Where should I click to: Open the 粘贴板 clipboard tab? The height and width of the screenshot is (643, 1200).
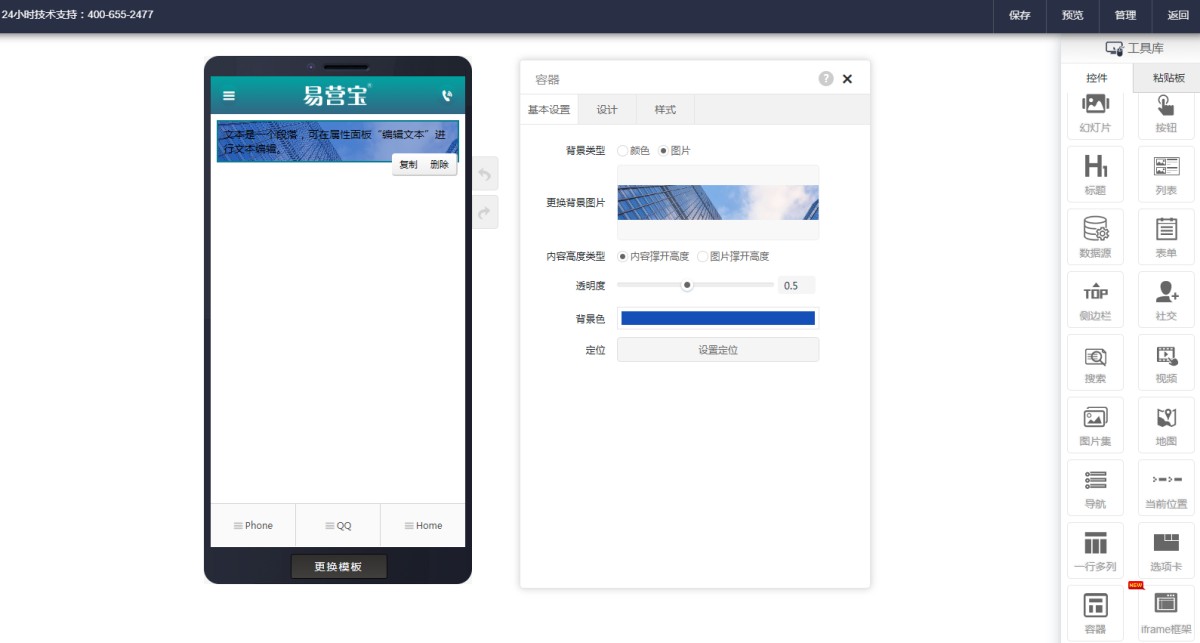(1168, 77)
